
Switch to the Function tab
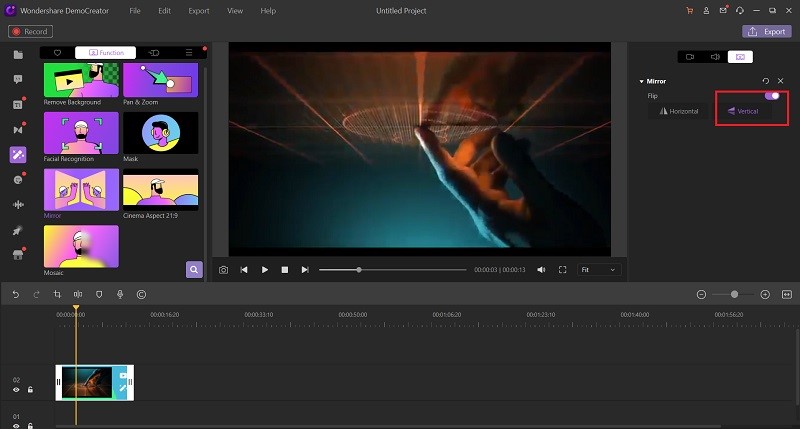coord(106,53)
